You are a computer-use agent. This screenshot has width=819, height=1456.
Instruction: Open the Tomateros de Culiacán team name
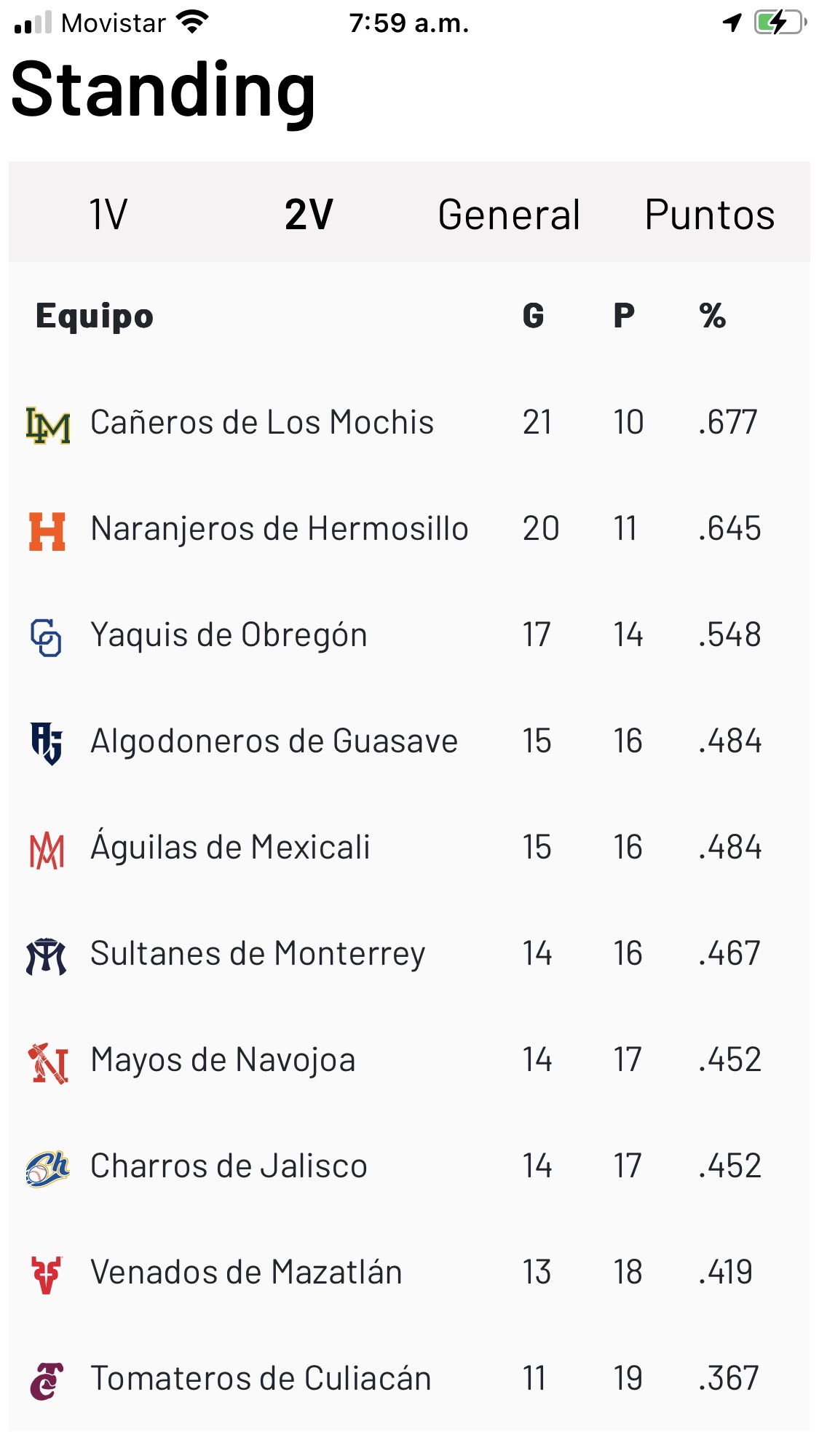click(x=261, y=1379)
